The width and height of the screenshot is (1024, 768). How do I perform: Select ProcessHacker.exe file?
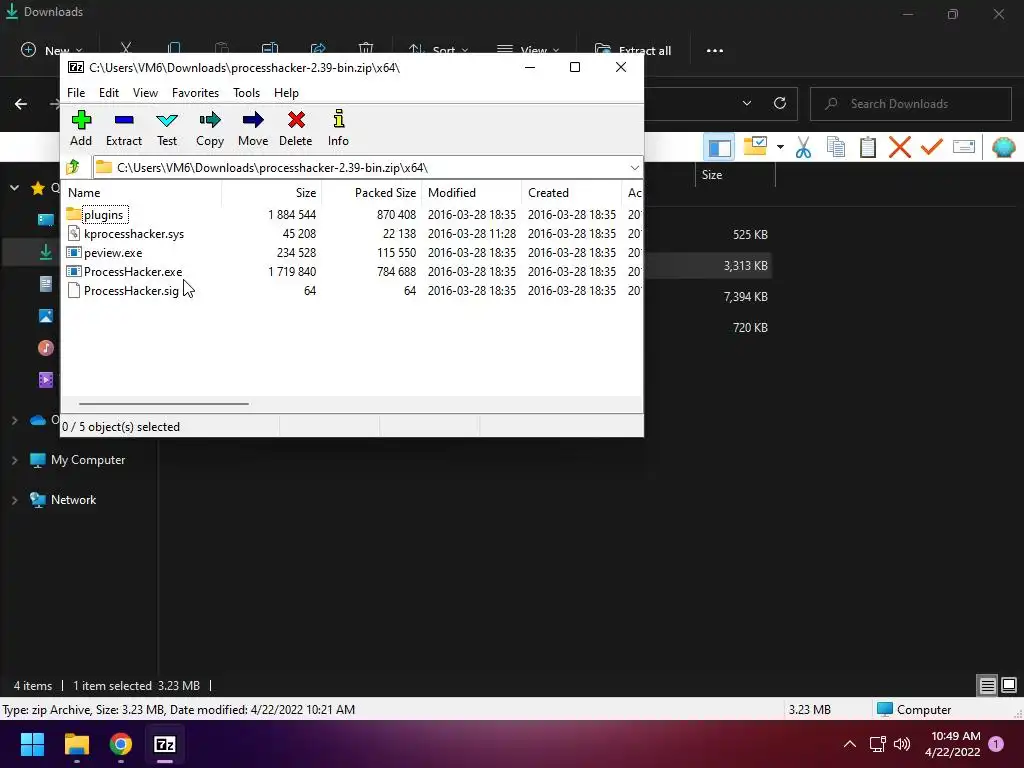tap(133, 272)
